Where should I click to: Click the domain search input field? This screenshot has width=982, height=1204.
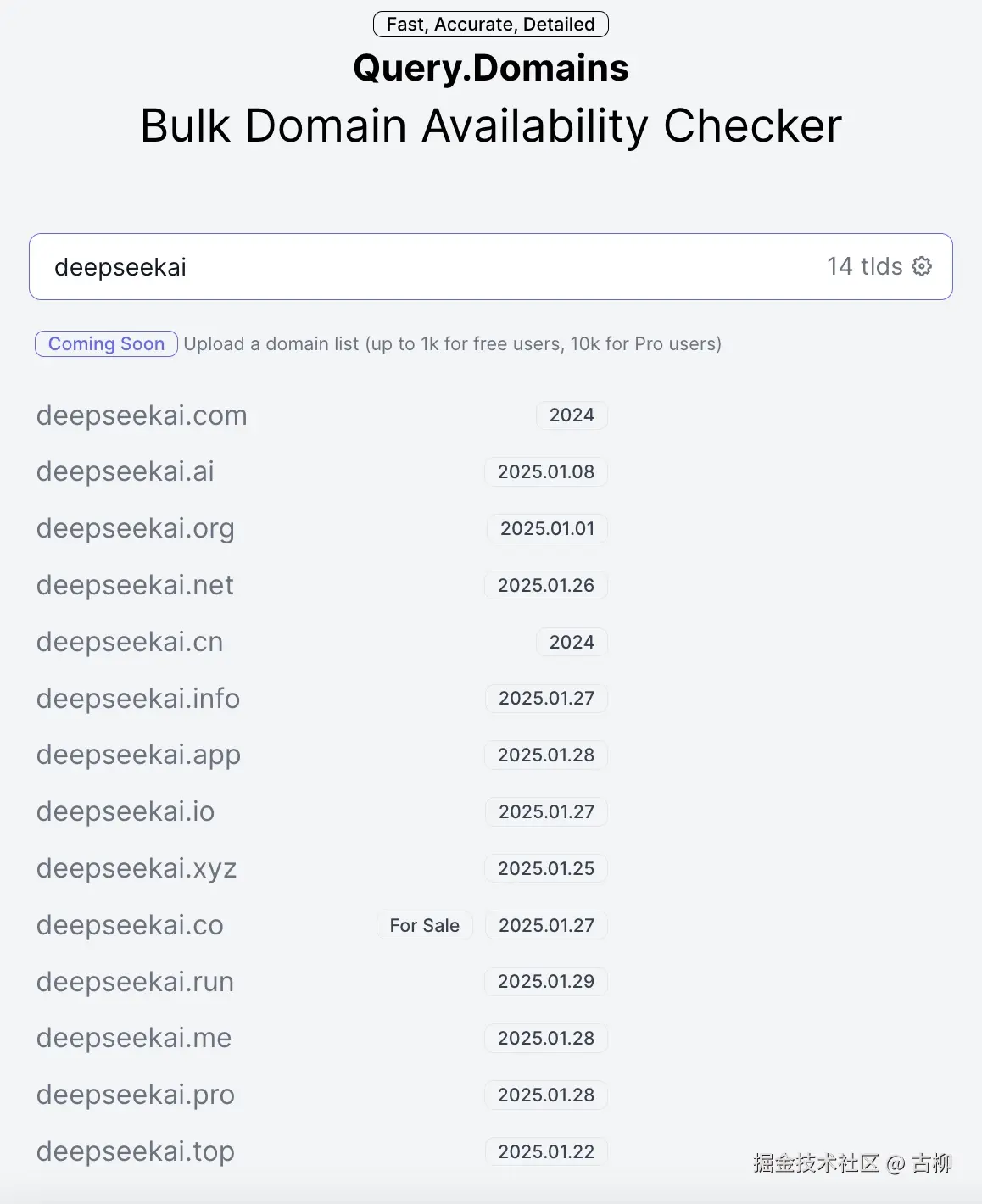[424, 267]
